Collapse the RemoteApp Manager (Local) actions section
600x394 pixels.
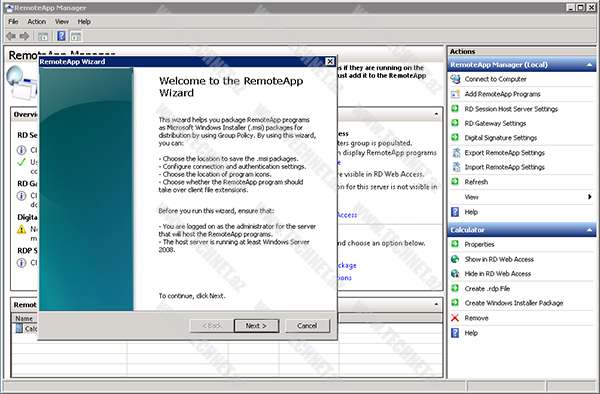pyautogui.click(x=589, y=65)
